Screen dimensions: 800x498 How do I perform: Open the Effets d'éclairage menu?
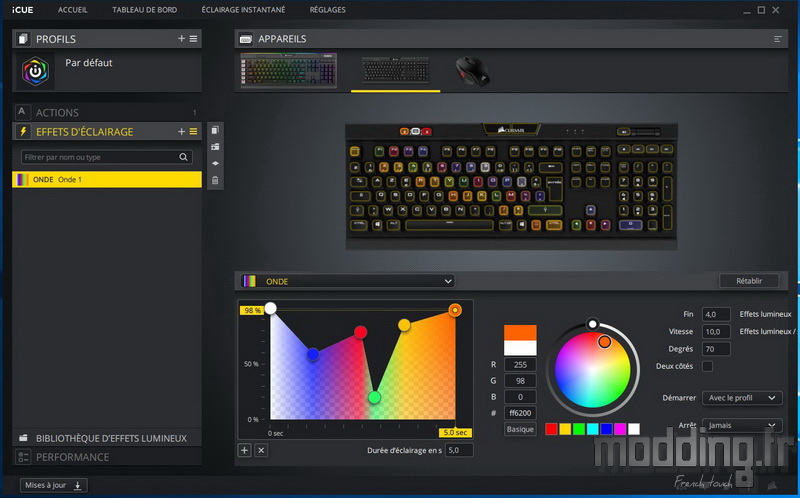(193, 132)
